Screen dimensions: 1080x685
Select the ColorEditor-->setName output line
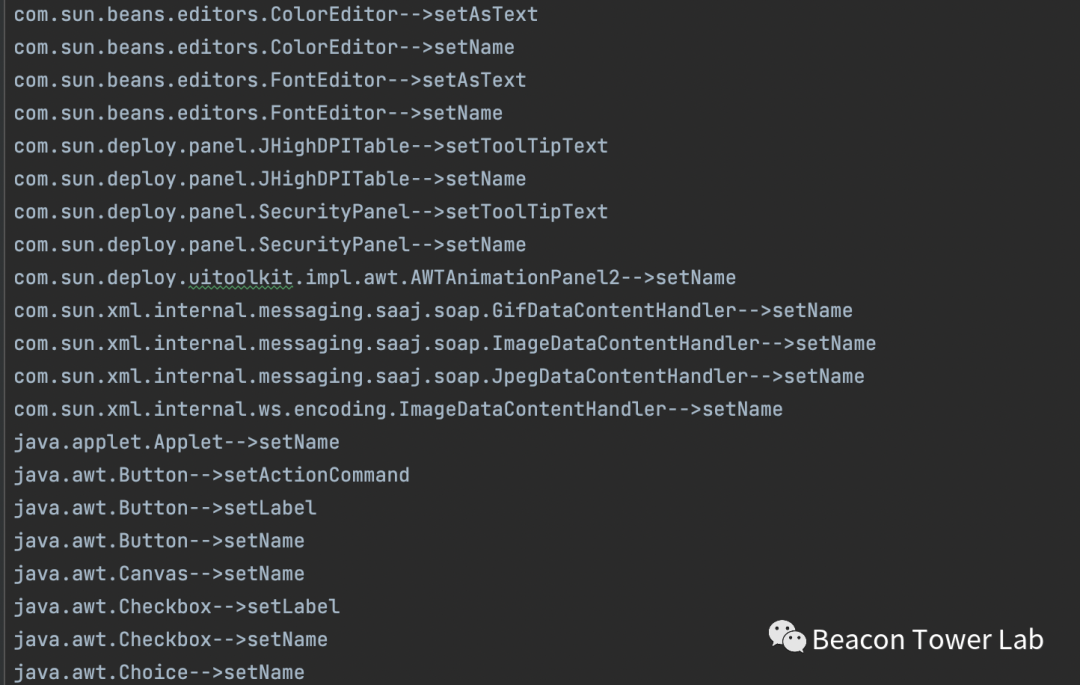(x=264, y=47)
